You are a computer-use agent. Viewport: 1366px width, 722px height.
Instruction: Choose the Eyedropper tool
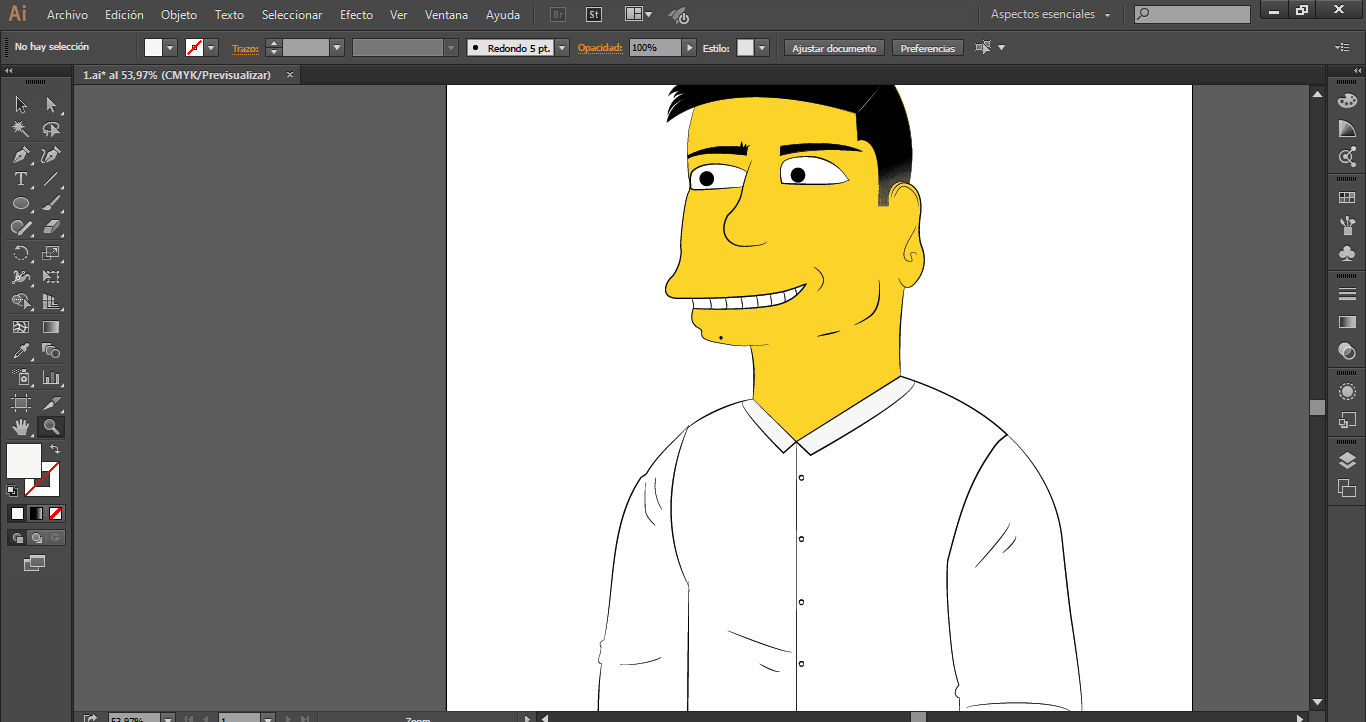(20, 351)
